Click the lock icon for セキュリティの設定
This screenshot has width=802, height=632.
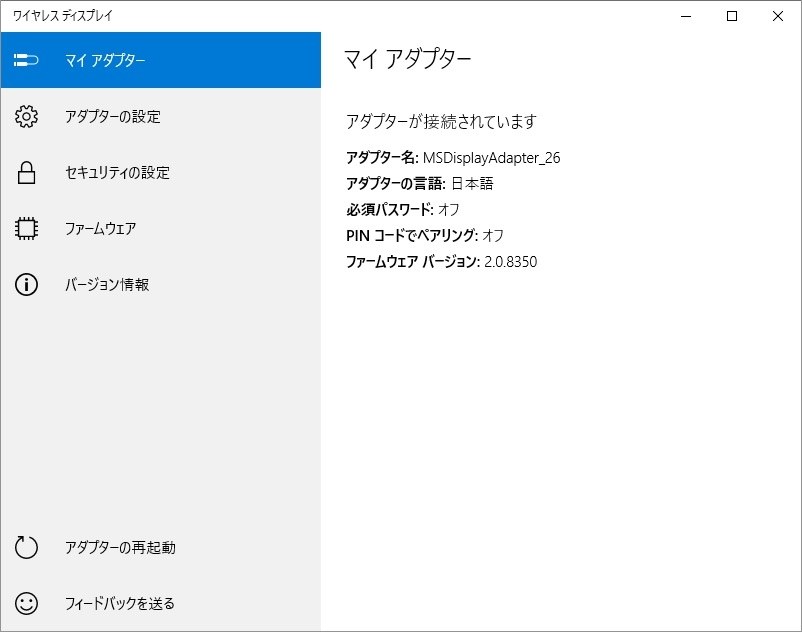(x=27, y=172)
